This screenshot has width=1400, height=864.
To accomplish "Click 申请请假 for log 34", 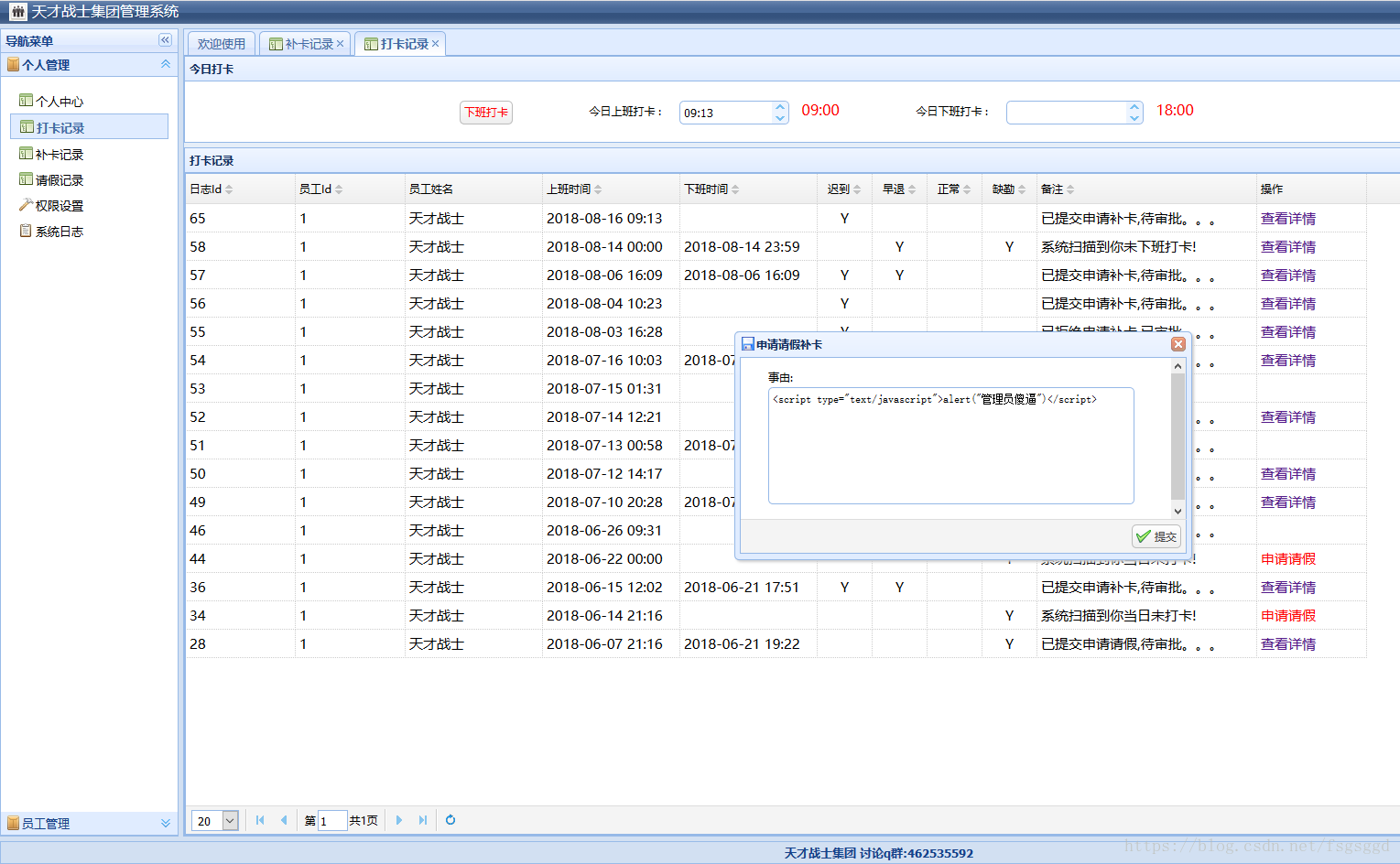I will coord(1288,616).
